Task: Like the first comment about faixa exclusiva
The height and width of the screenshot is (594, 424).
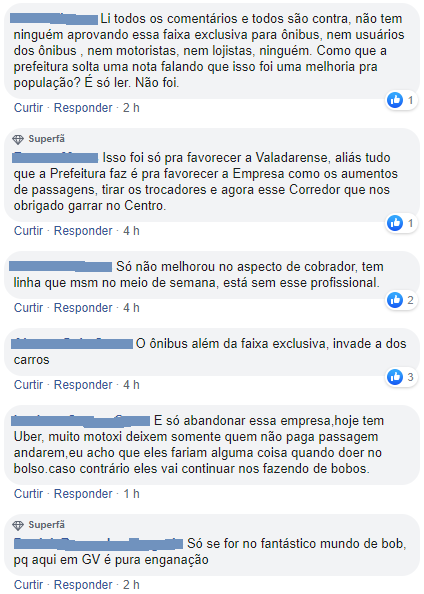Action: (28, 108)
